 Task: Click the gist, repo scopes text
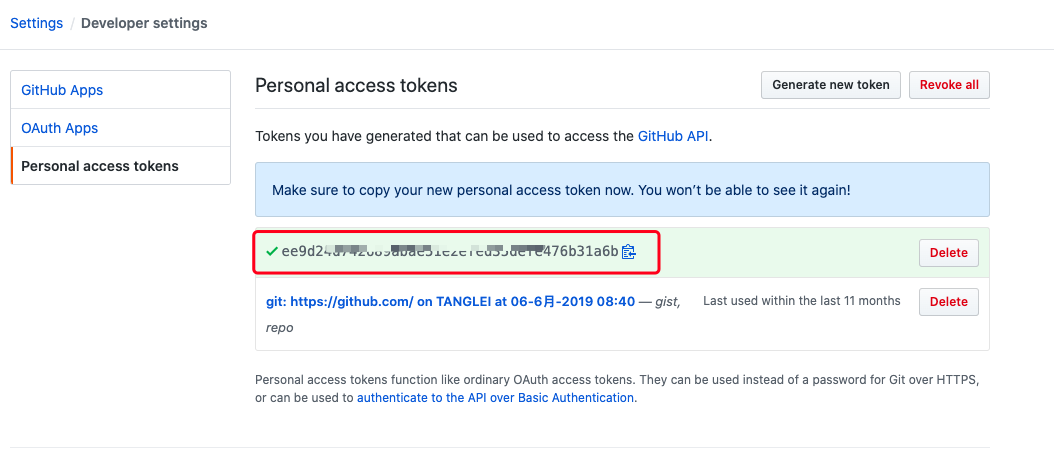pos(279,327)
